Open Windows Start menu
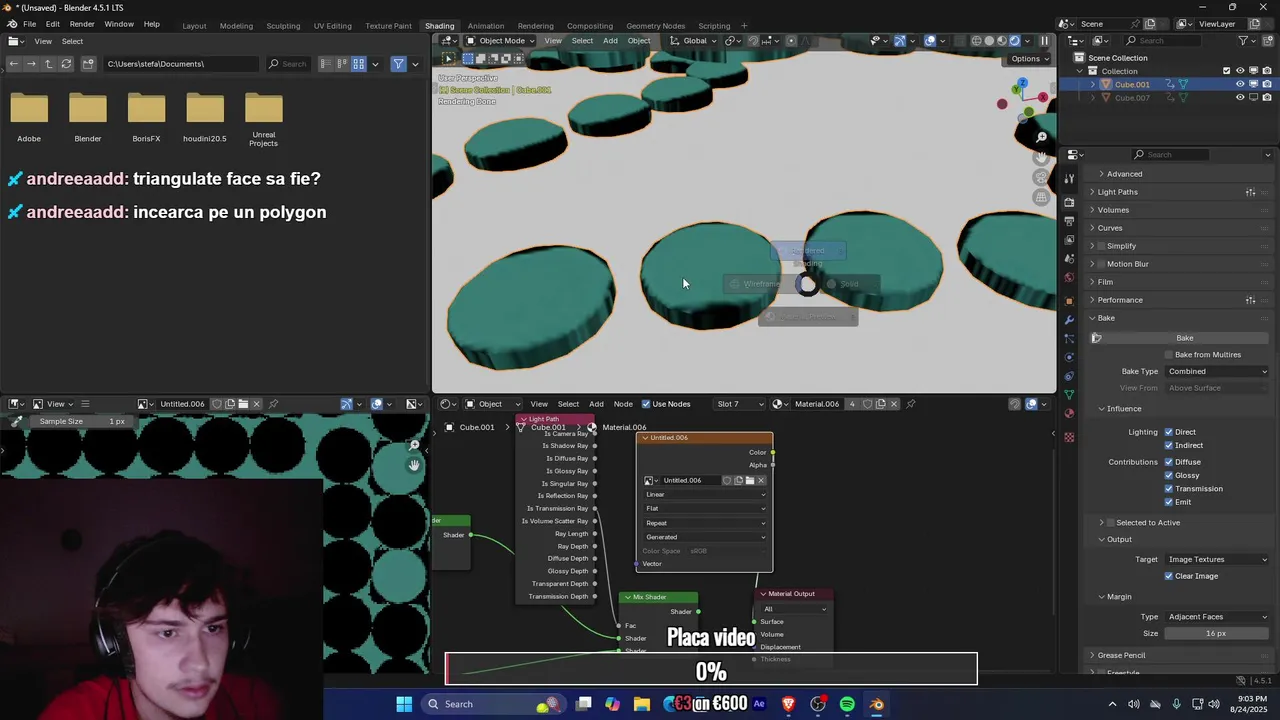 click(404, 704)
